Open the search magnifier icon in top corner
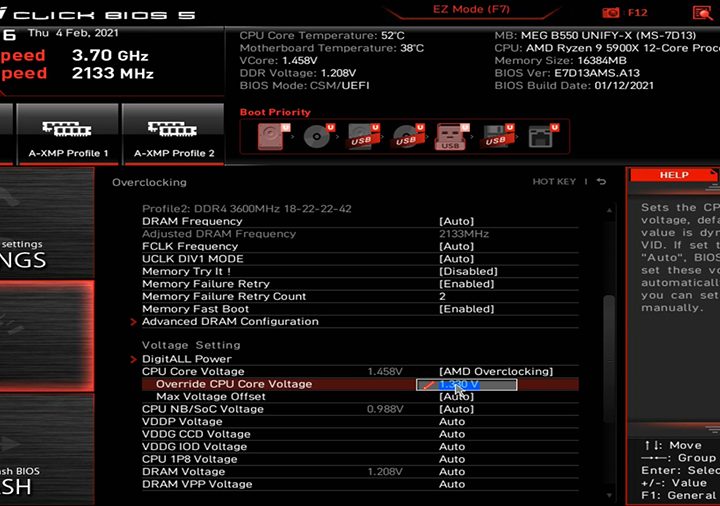The height and width of the screenshot is (506, 720). click(x=703, y=12)
